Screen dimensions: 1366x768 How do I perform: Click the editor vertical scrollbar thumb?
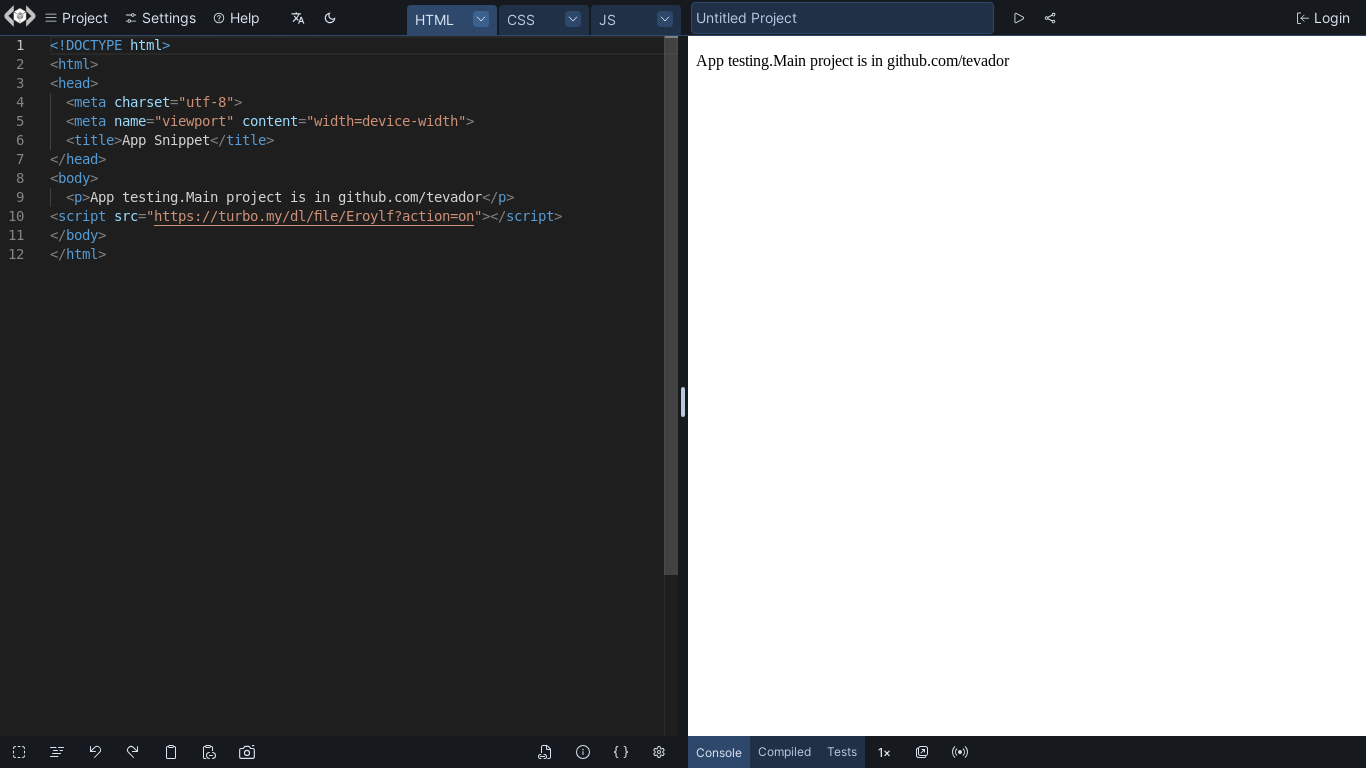(x=671, y=305)
